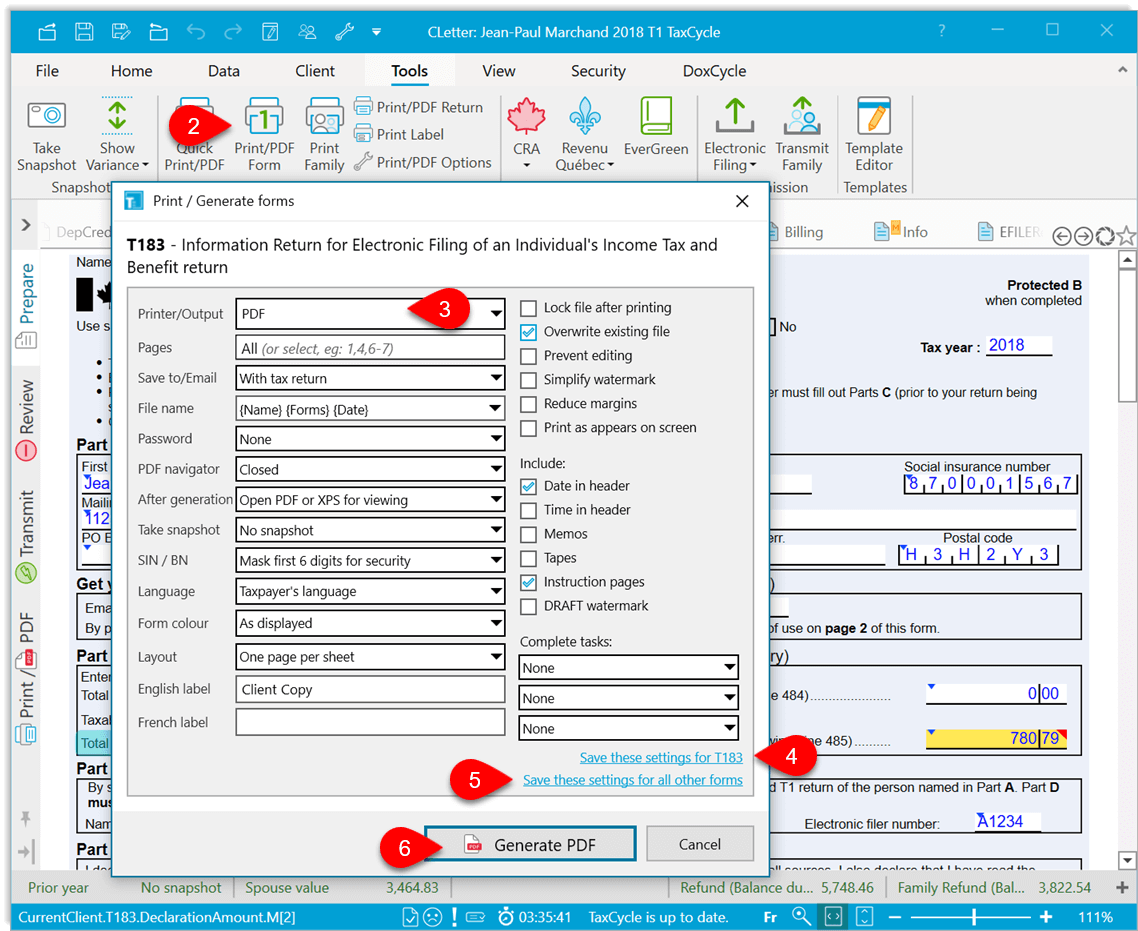1138x931 pixels.
Task: Switch to the Data ribbon tab
Action: (x=224, y=71)
